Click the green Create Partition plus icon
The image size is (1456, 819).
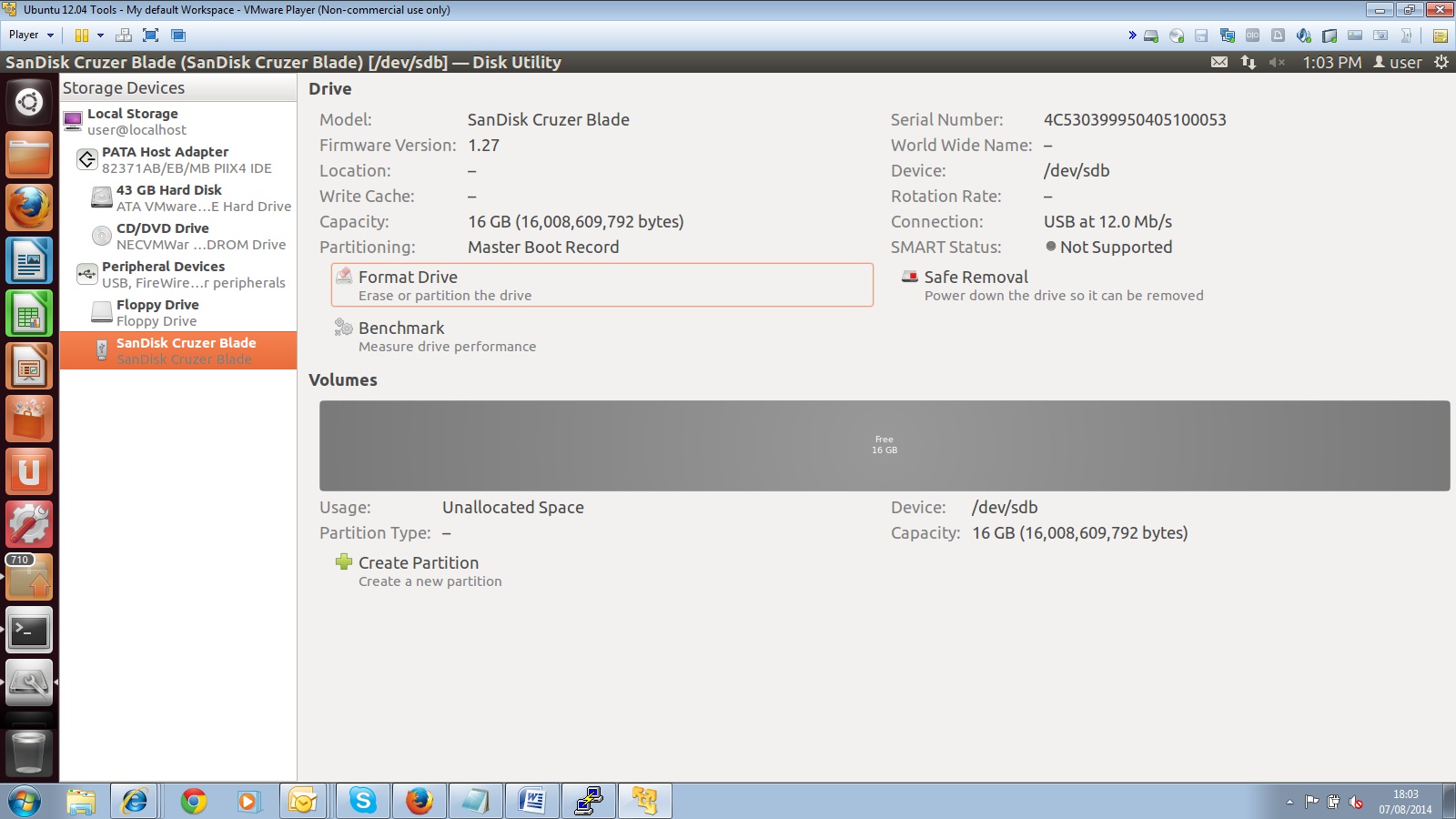344,562
